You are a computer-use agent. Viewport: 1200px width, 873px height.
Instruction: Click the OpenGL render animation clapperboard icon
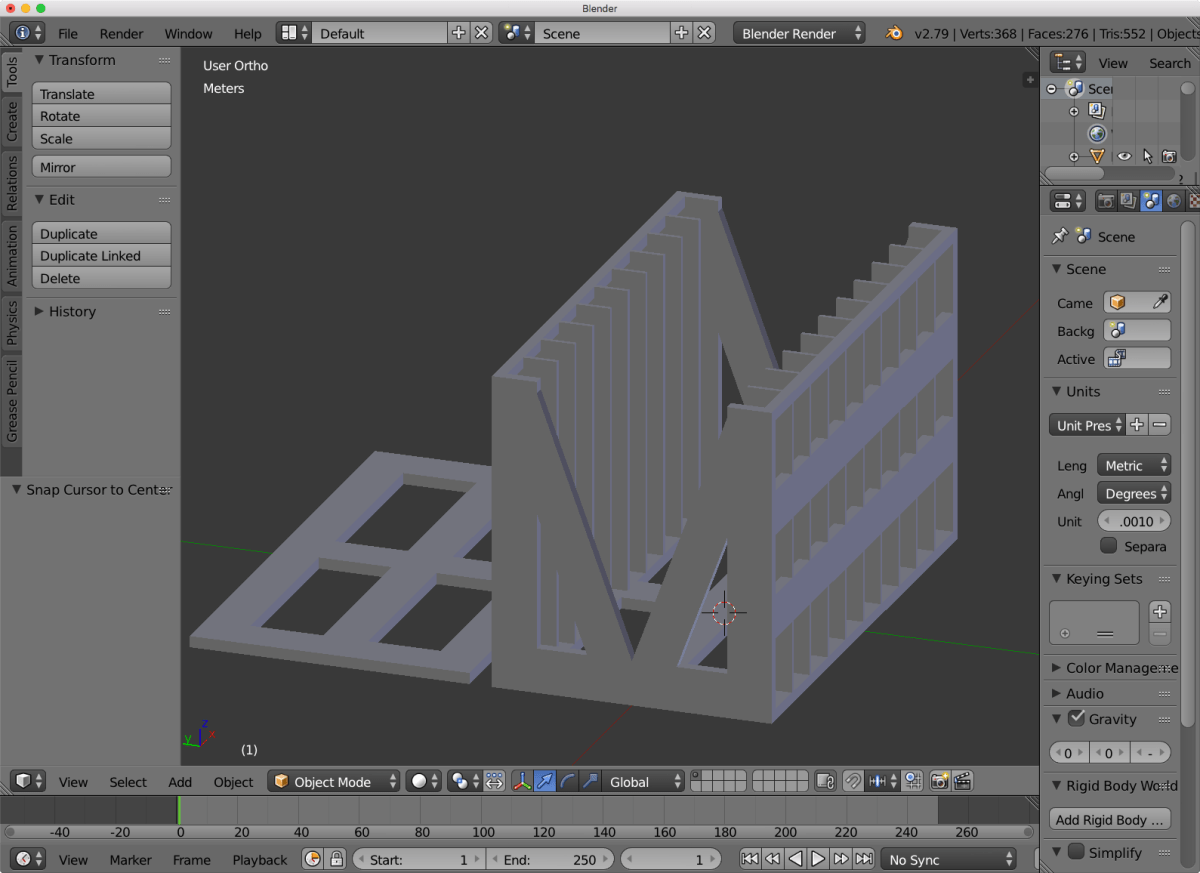coord(961,781)
